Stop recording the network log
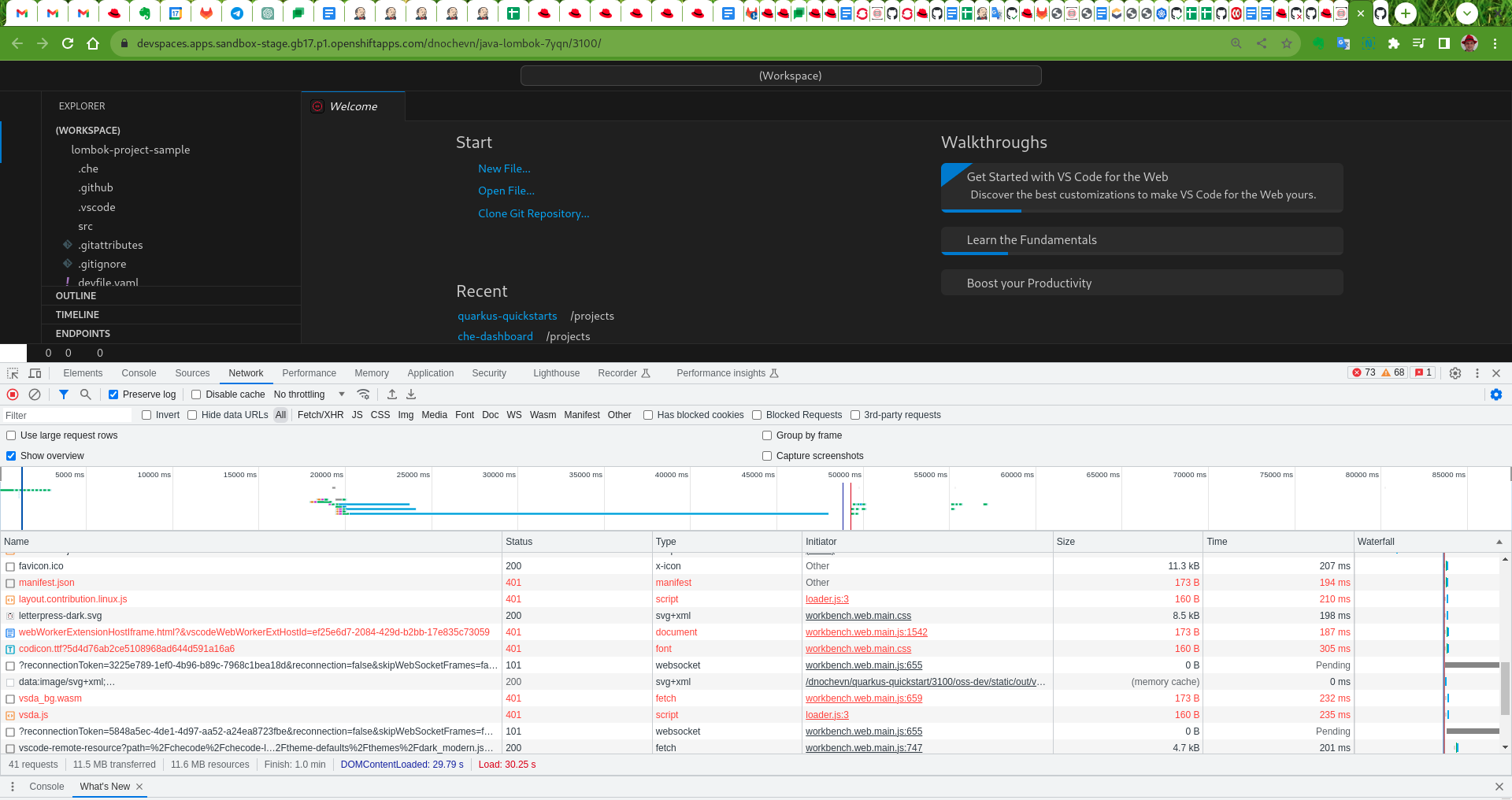The image size is (1512, 800). [x=13, y=394]
